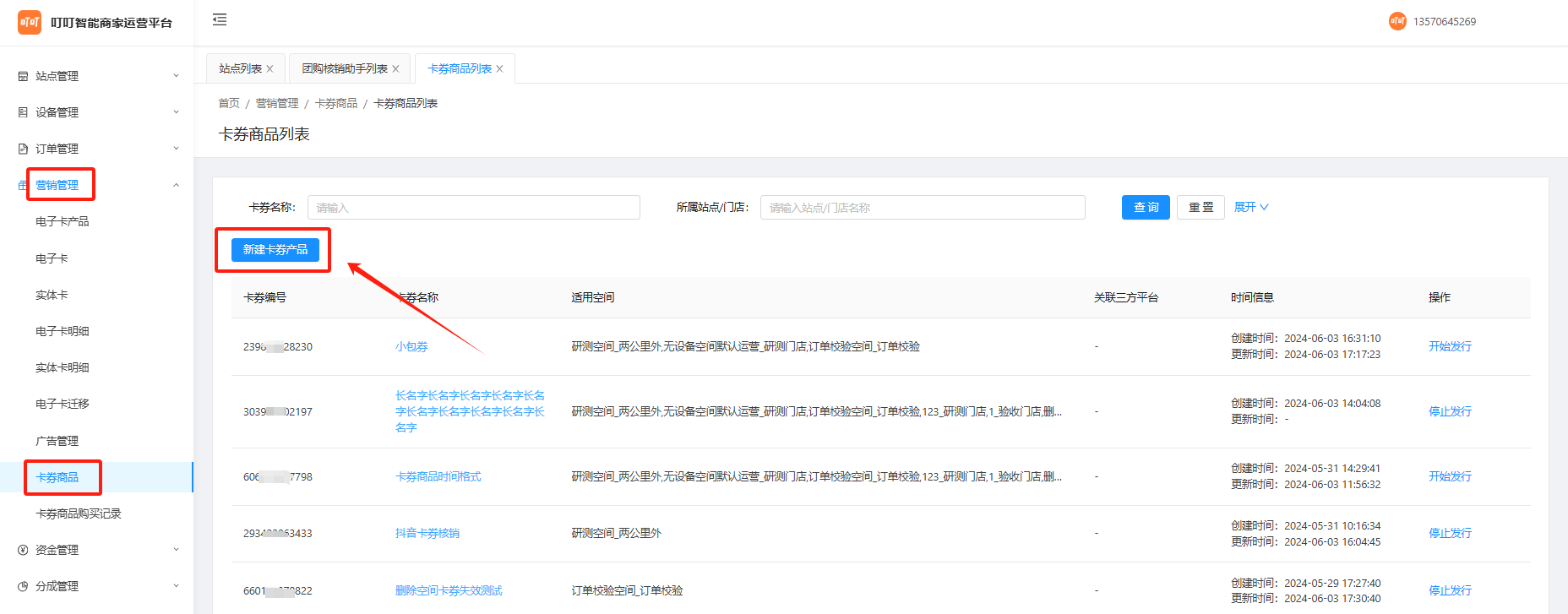Focus the 卡券名称 input field
This screenshot has height=614, width=1568.
point(473,208)
